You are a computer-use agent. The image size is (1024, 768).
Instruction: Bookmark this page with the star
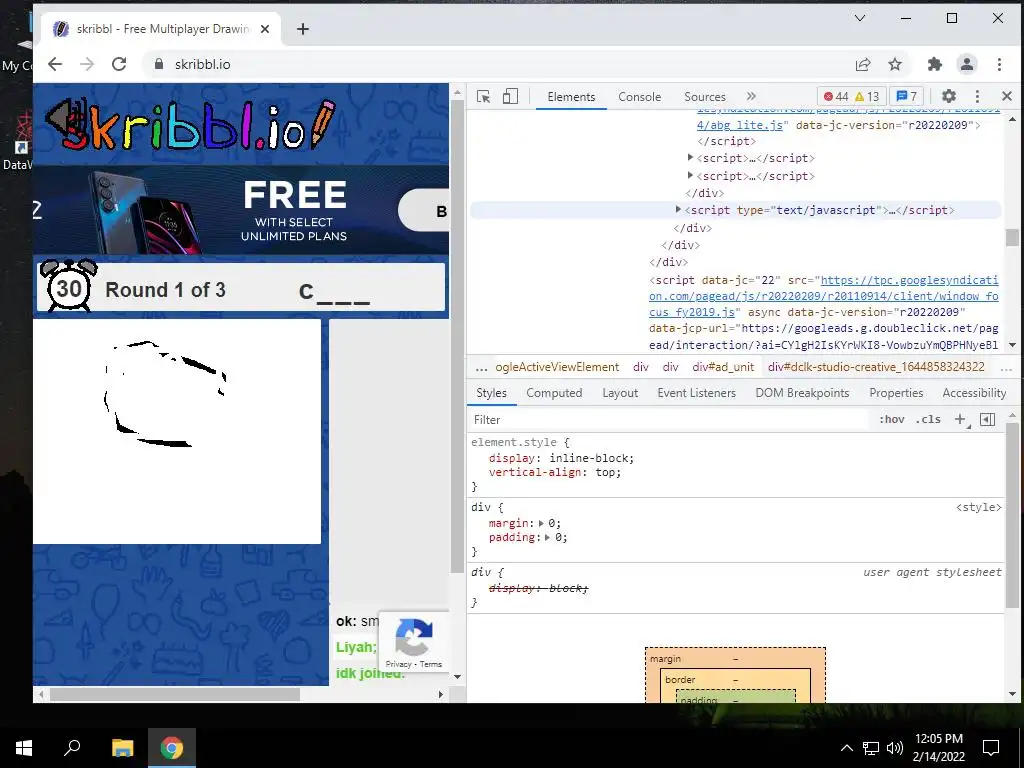[895, 64]
